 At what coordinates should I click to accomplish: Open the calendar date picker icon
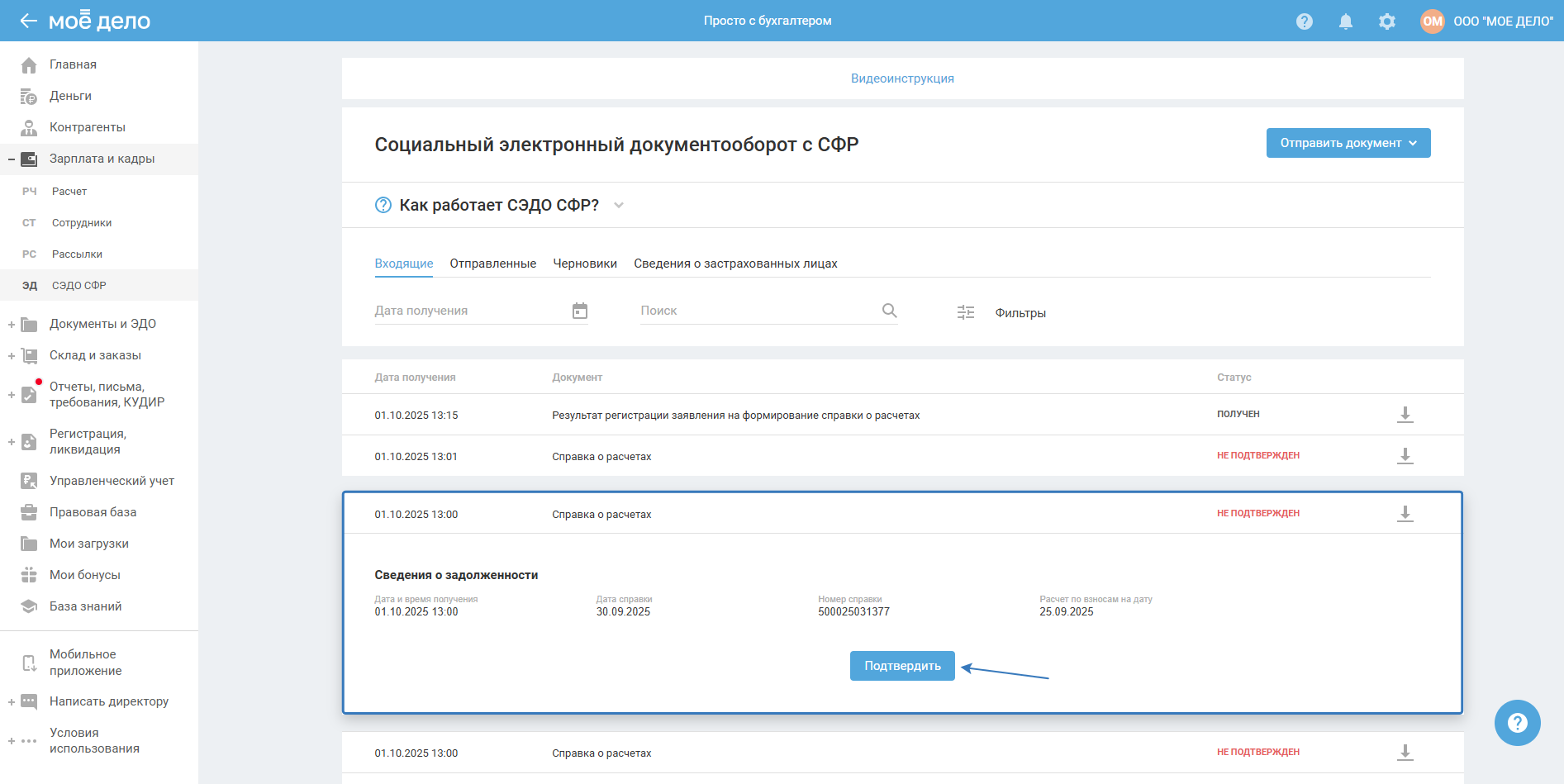click(580, 311)
